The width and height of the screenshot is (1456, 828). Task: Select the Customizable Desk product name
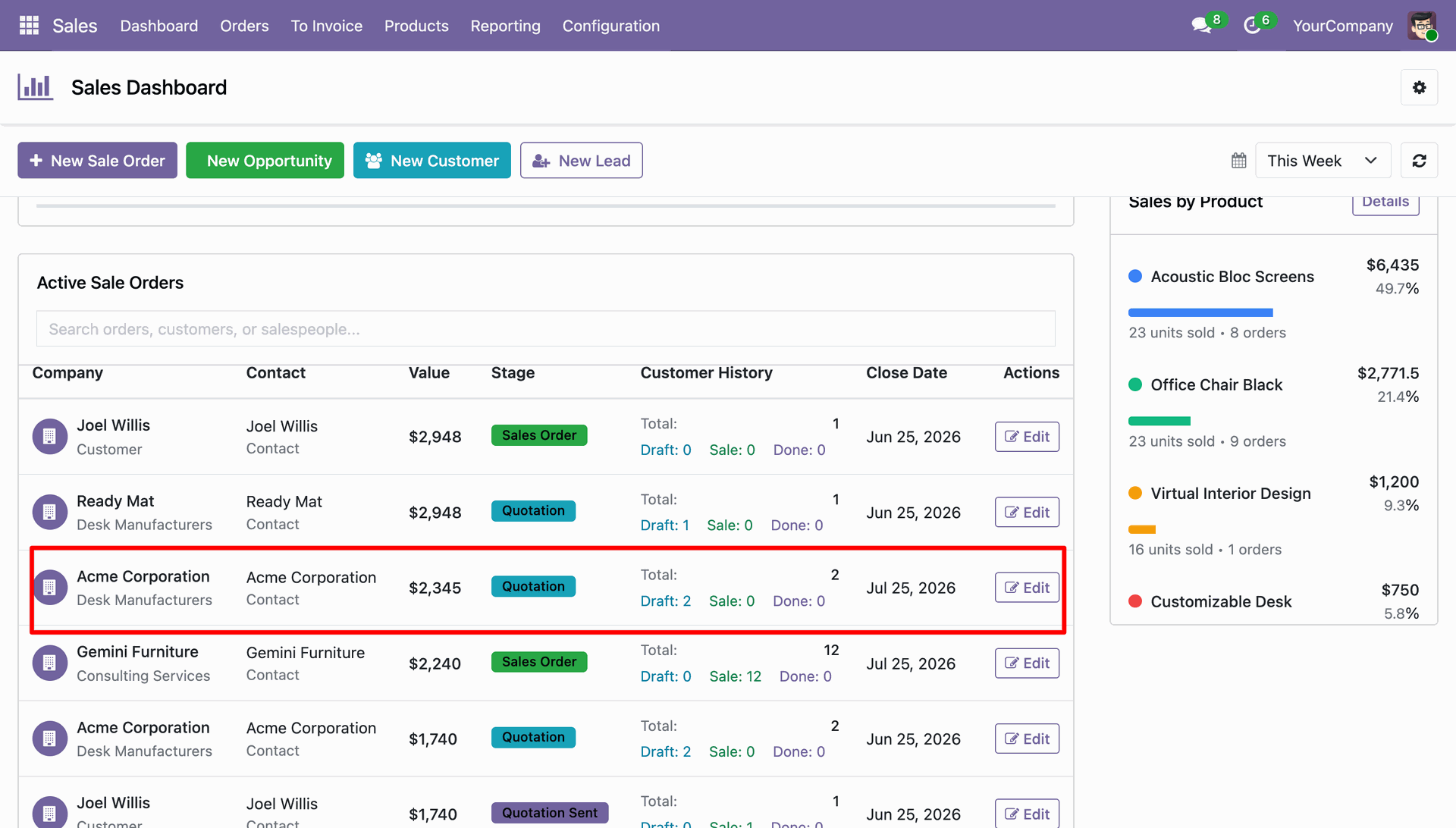click(1221, 602)
